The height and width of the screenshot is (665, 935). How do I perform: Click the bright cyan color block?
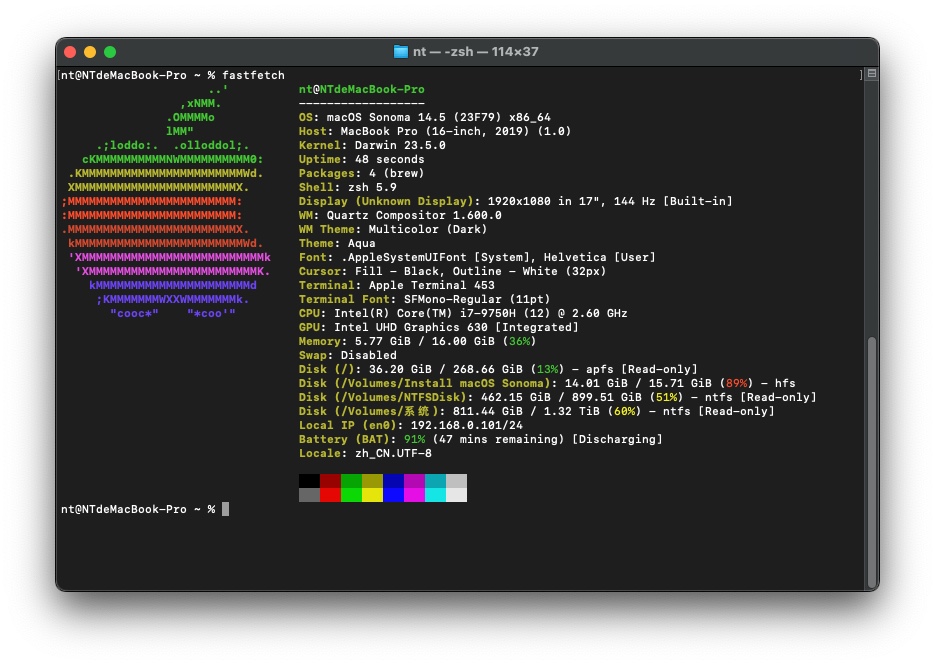[x=435, y=495]
